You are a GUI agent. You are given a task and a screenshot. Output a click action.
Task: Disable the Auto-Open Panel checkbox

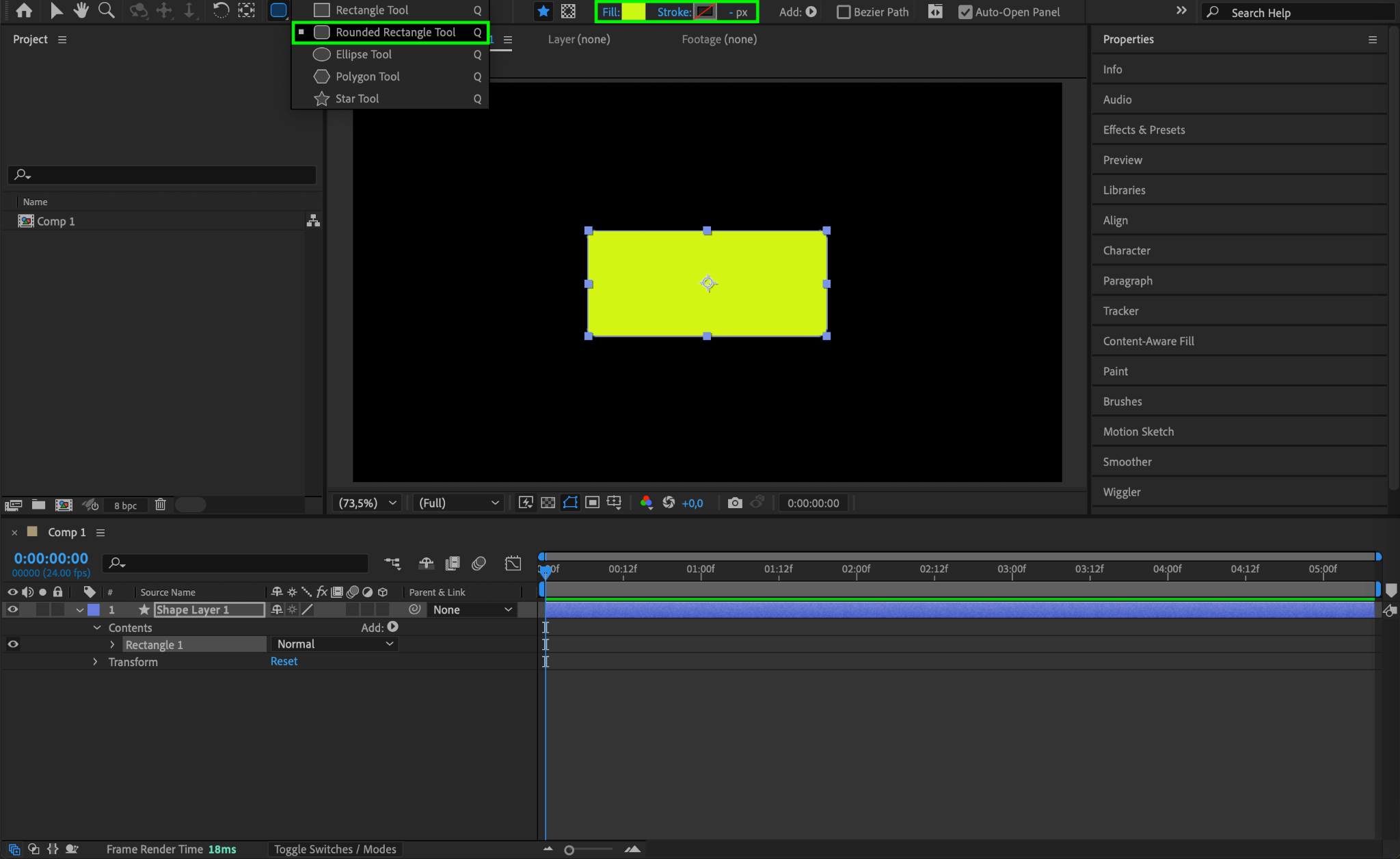pyautogui.click(x=965, y=12)
